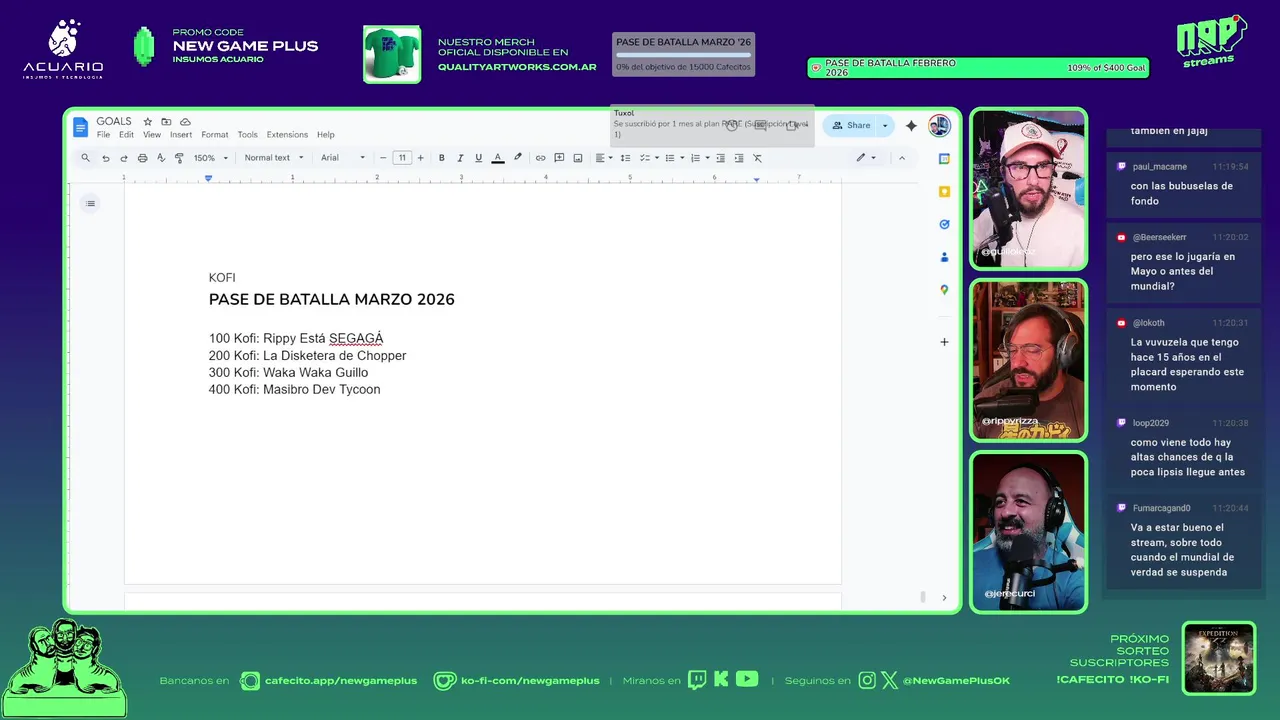Click the Add comment icon

point(559,158)
